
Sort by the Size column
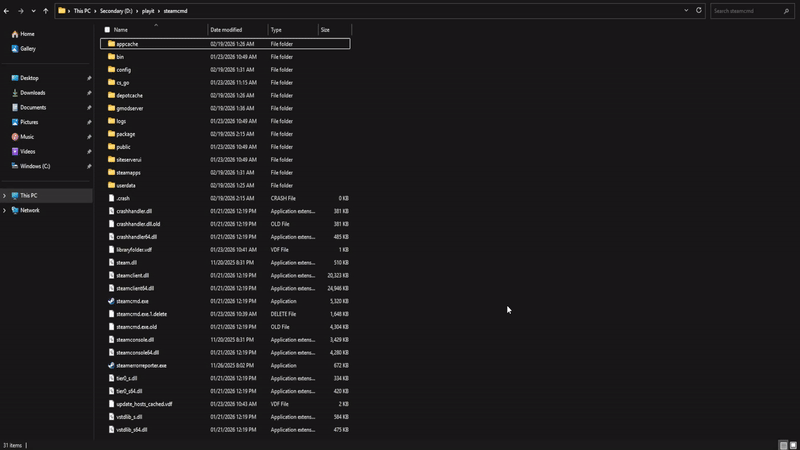pos(325,30)
